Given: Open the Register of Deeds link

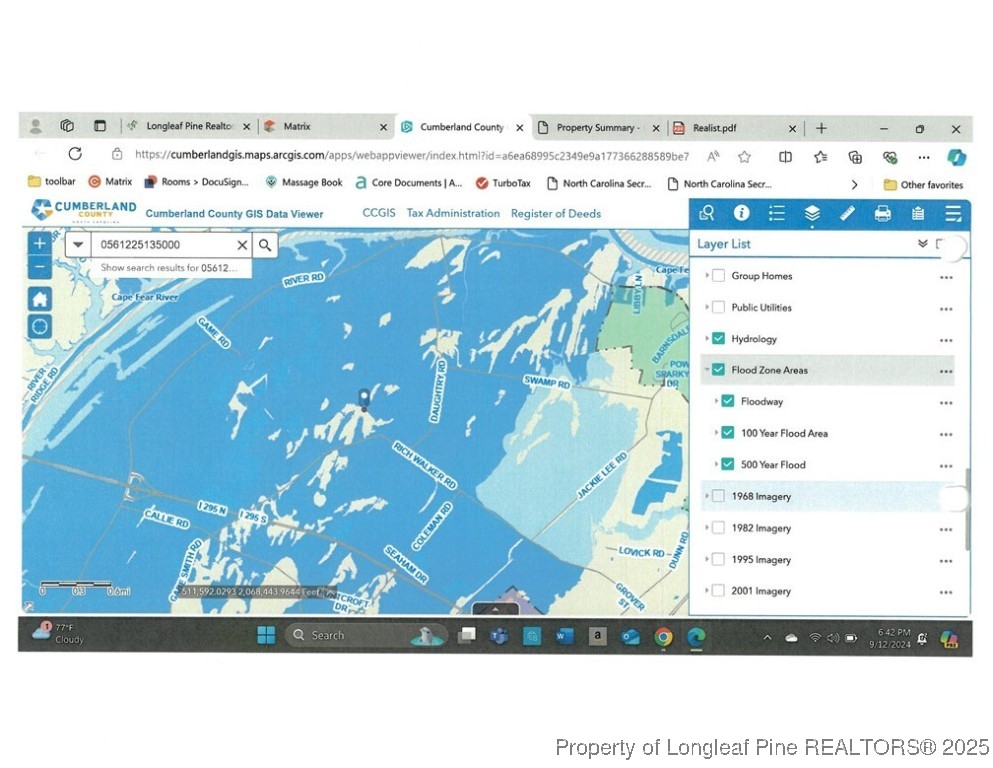Looking at the screenshot, I should click(x=556, y=213).
